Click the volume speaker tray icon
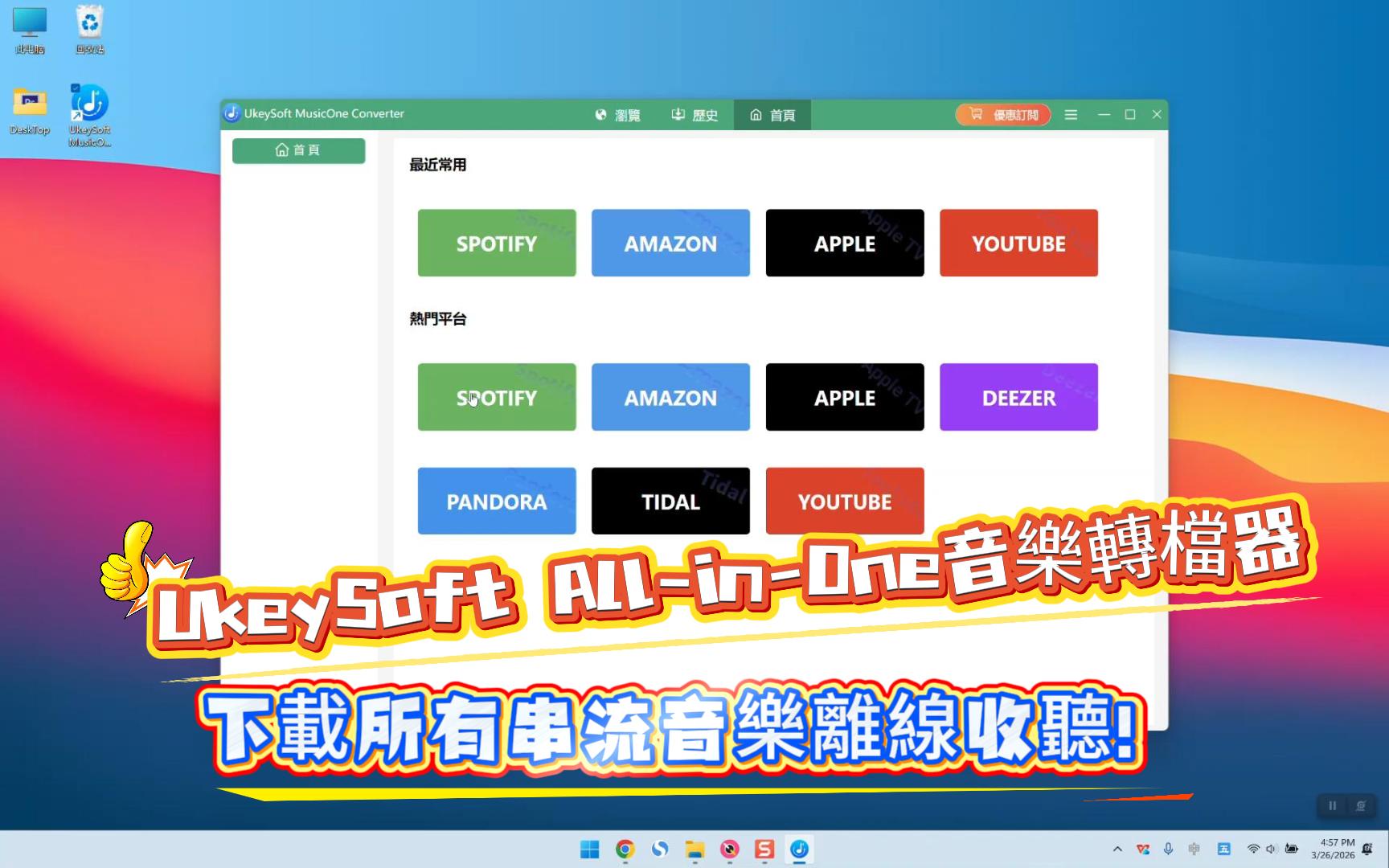This screenshot has width=1389, height=868. tap(1271, 850)
